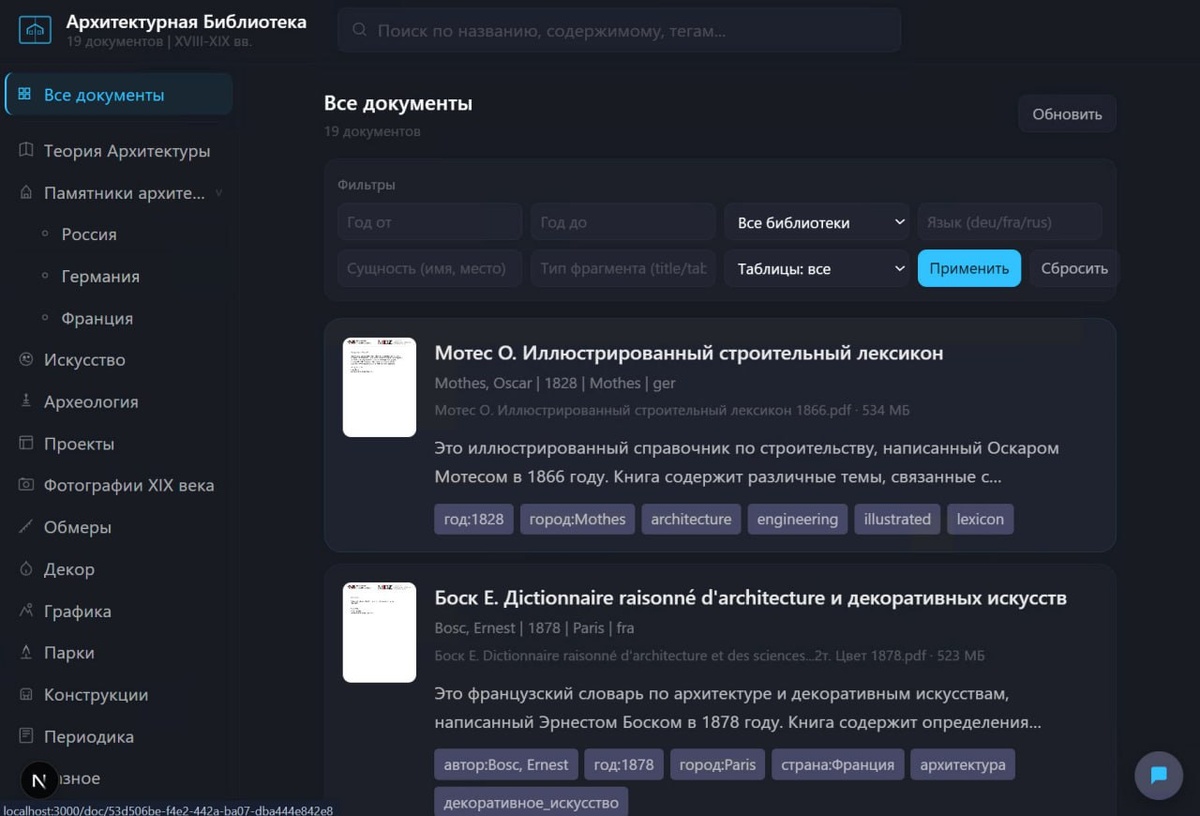The image size is (1200, 816).
Task: Click the Сбросить button
Action: [x=1074, y=268]
